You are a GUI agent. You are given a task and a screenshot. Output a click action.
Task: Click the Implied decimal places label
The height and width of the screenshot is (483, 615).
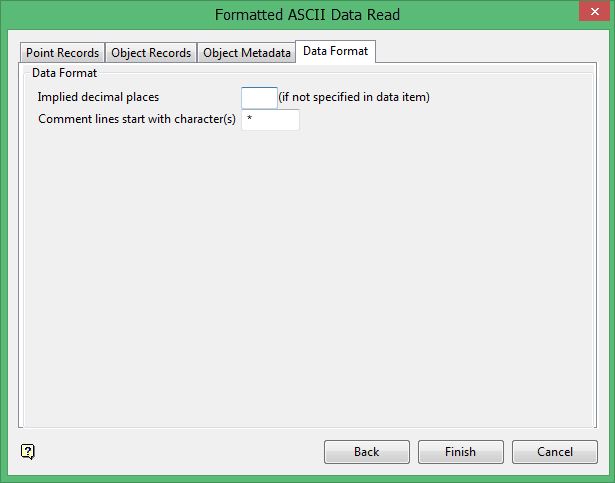point(98,97)
